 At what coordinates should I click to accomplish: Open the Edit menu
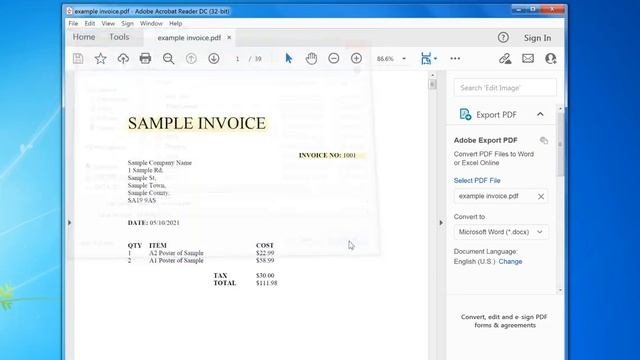(90, 23)
